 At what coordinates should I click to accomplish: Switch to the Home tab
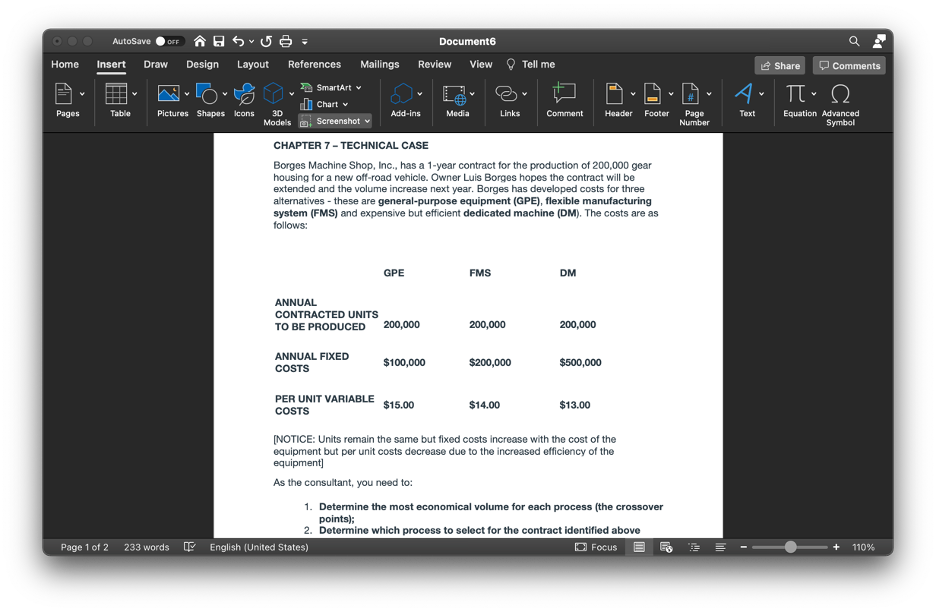[65, 64]
